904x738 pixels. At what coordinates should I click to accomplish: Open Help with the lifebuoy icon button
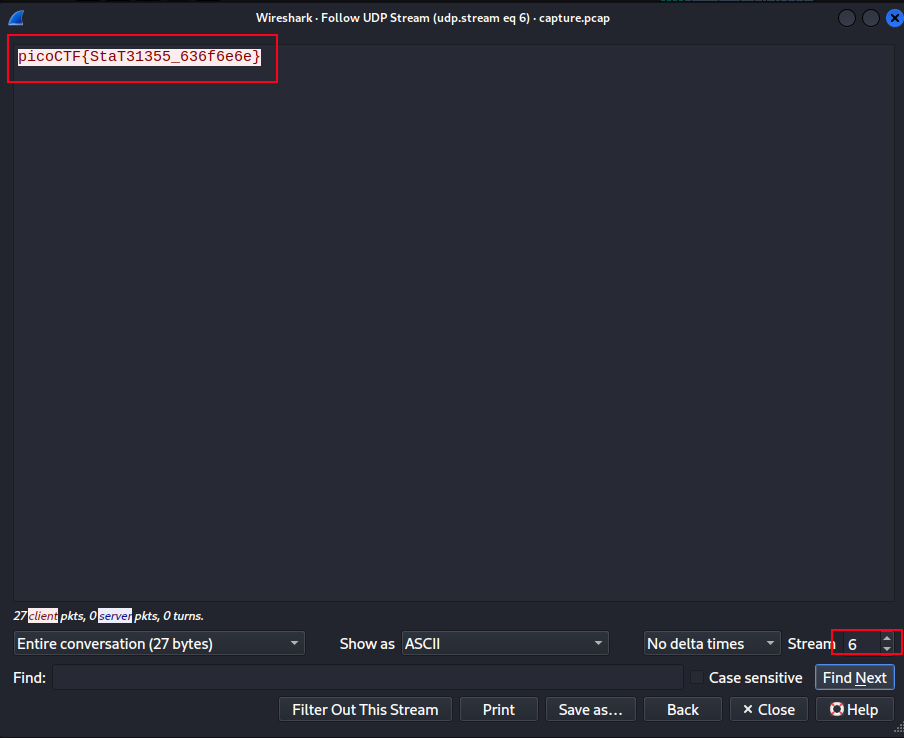pos(854,709)
